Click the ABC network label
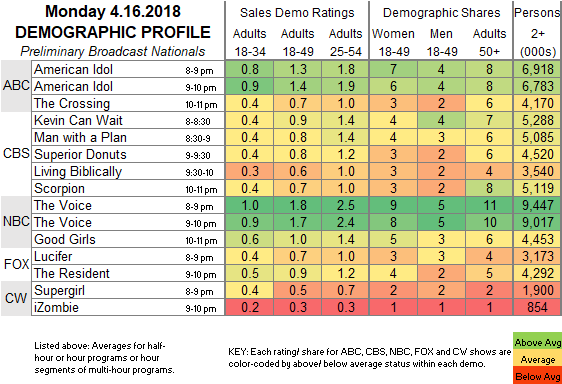Image resolution: width=562 pixels, height=384 pixels. pos(16,86)
